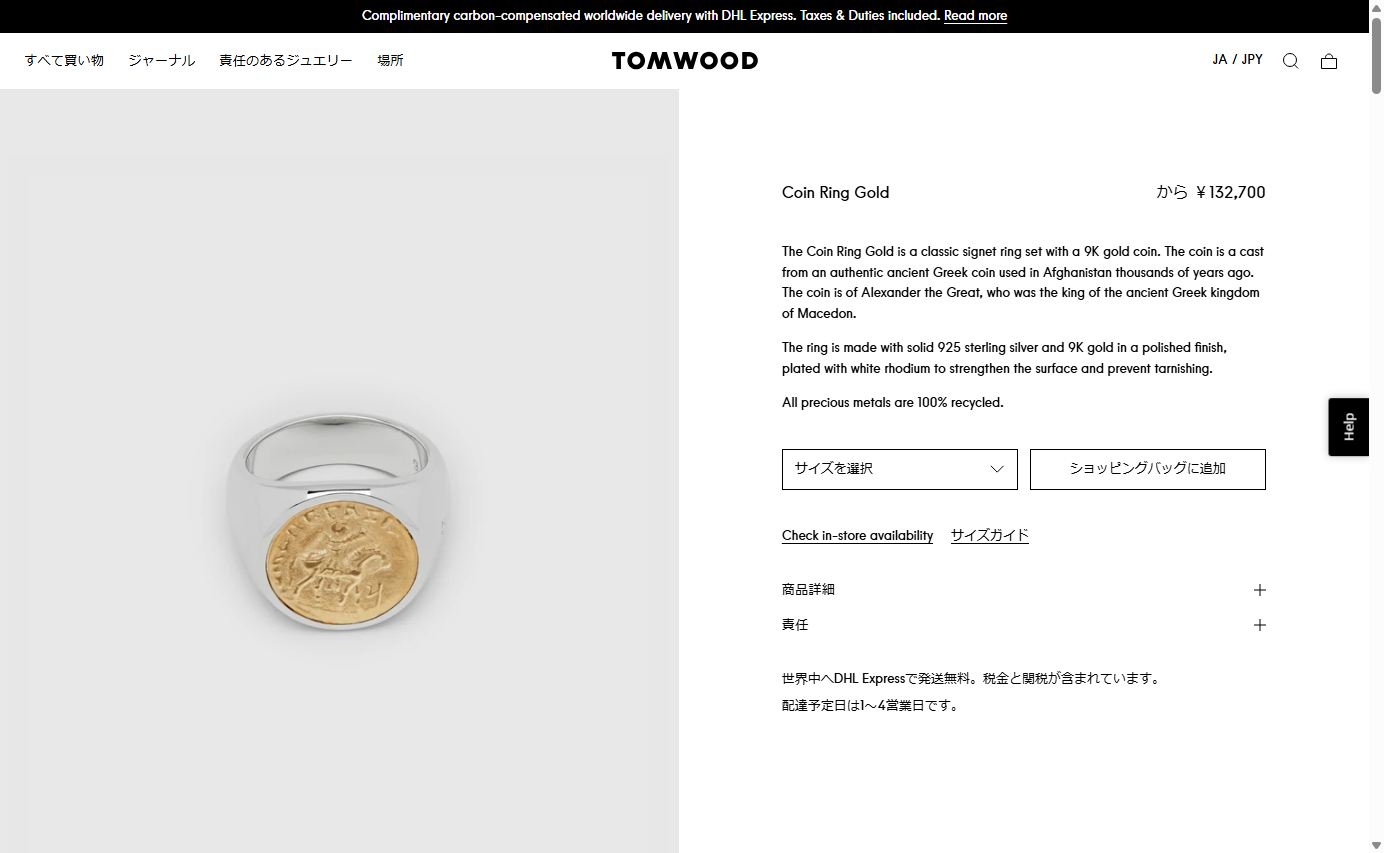Click the page vertical scrollbar thumb
Viewport: 1384px width, 853px height.
[x=1376, y=55]
